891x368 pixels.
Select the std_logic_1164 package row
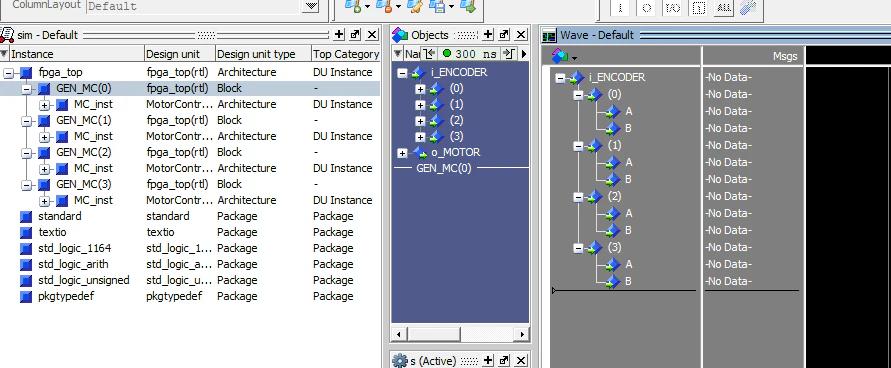click(190, 248)
